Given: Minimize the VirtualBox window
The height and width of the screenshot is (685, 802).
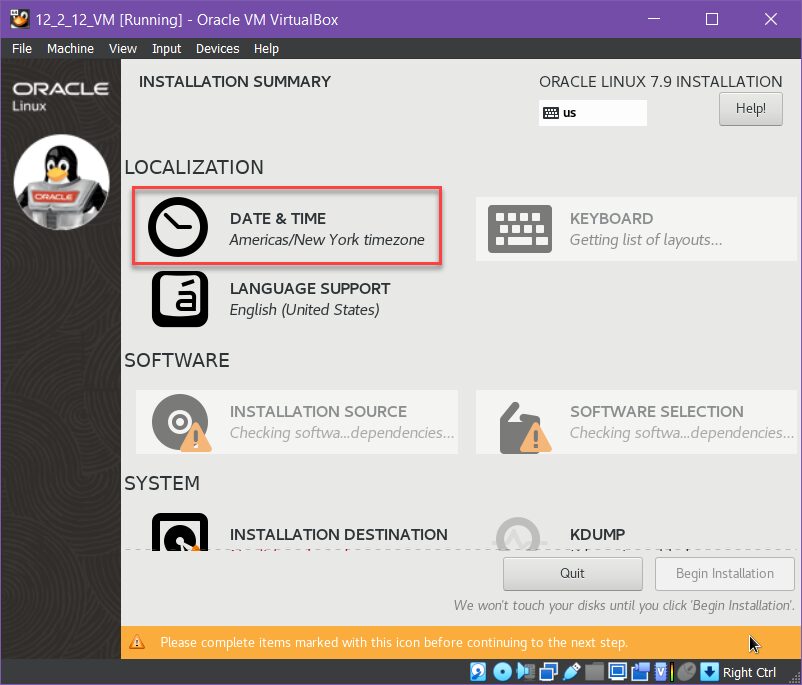Looking at the screenshot, I should (654, 19).
